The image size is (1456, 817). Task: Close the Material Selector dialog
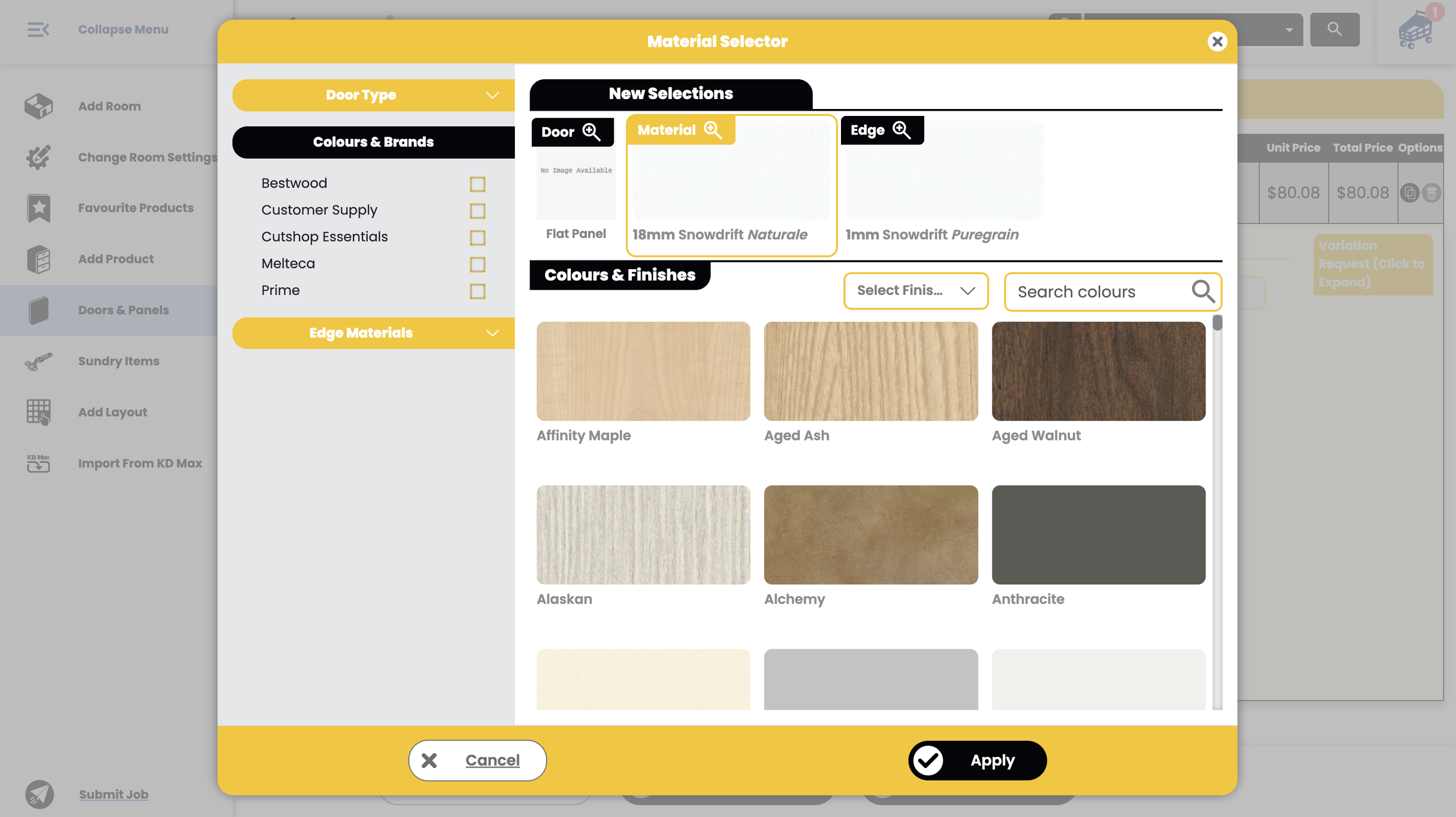click(x=1217, y=41)
